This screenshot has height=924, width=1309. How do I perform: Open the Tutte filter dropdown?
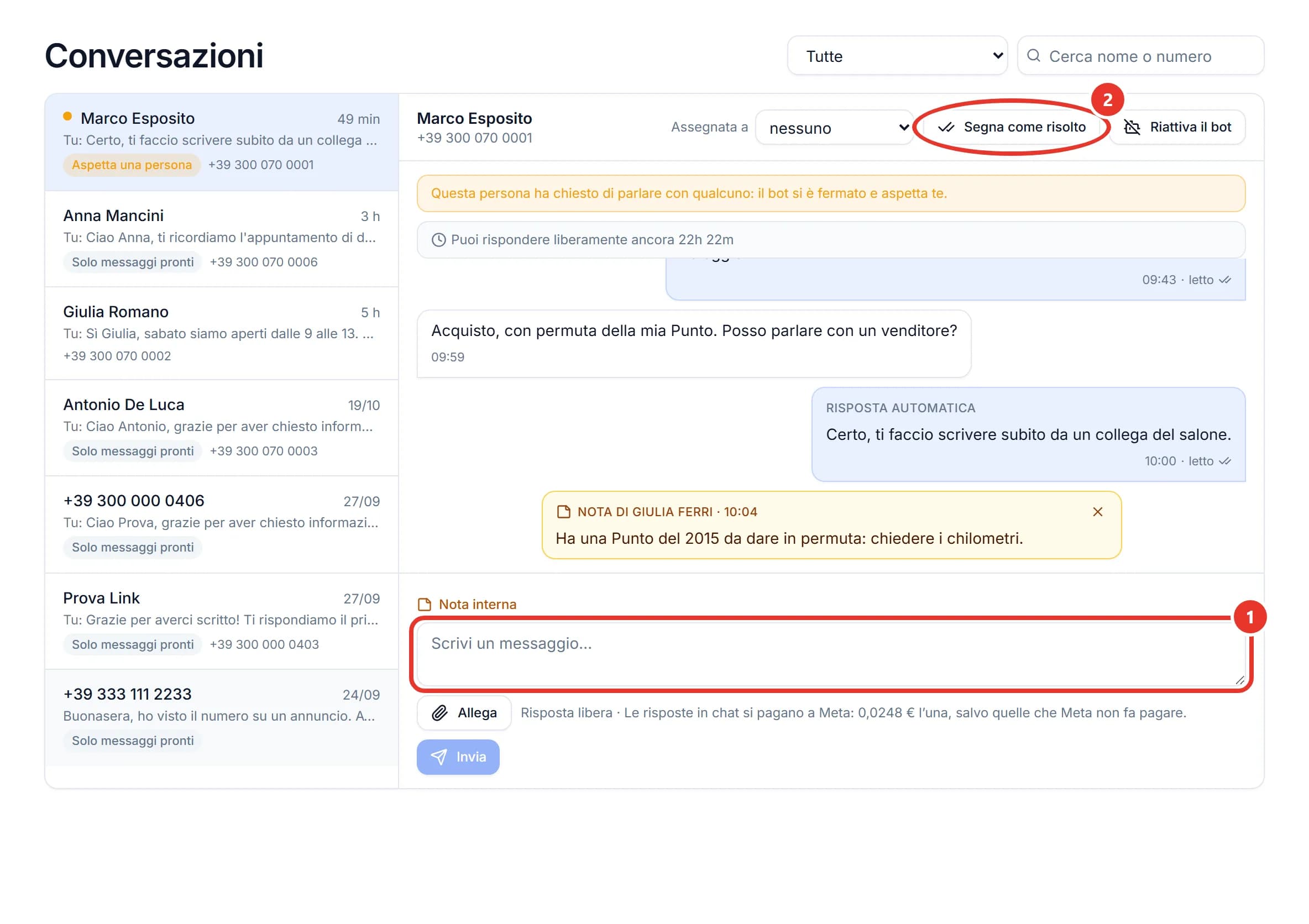click(897, 56)
